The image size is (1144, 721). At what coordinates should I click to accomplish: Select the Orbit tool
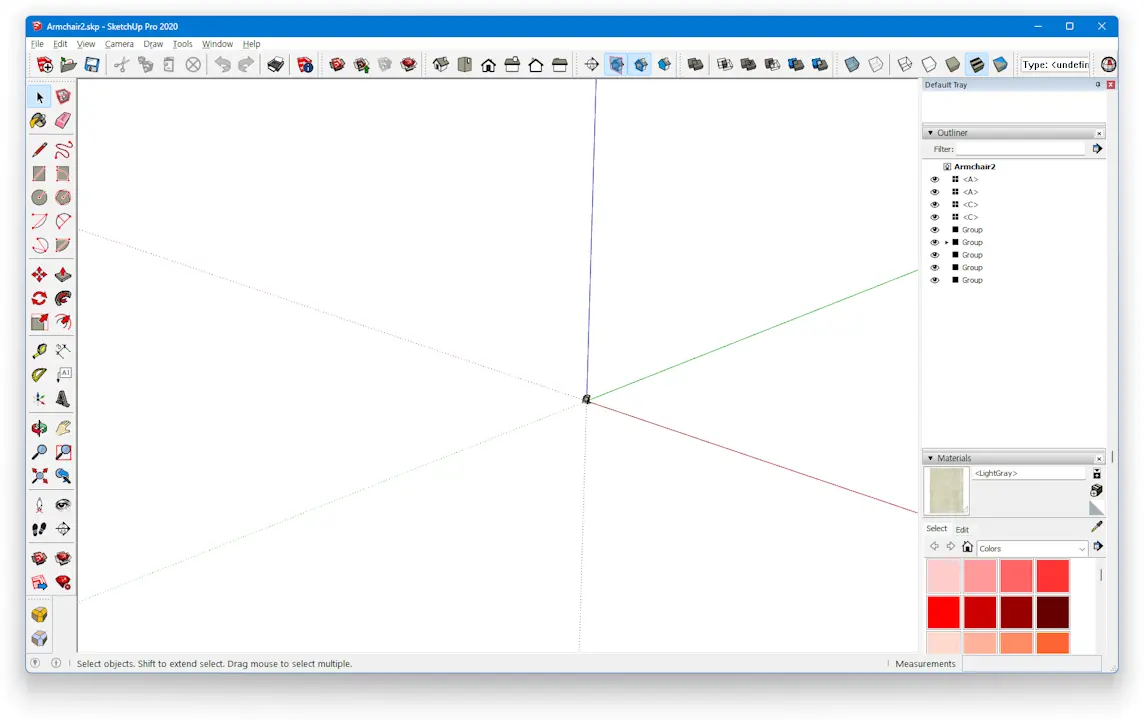point(39,428)
